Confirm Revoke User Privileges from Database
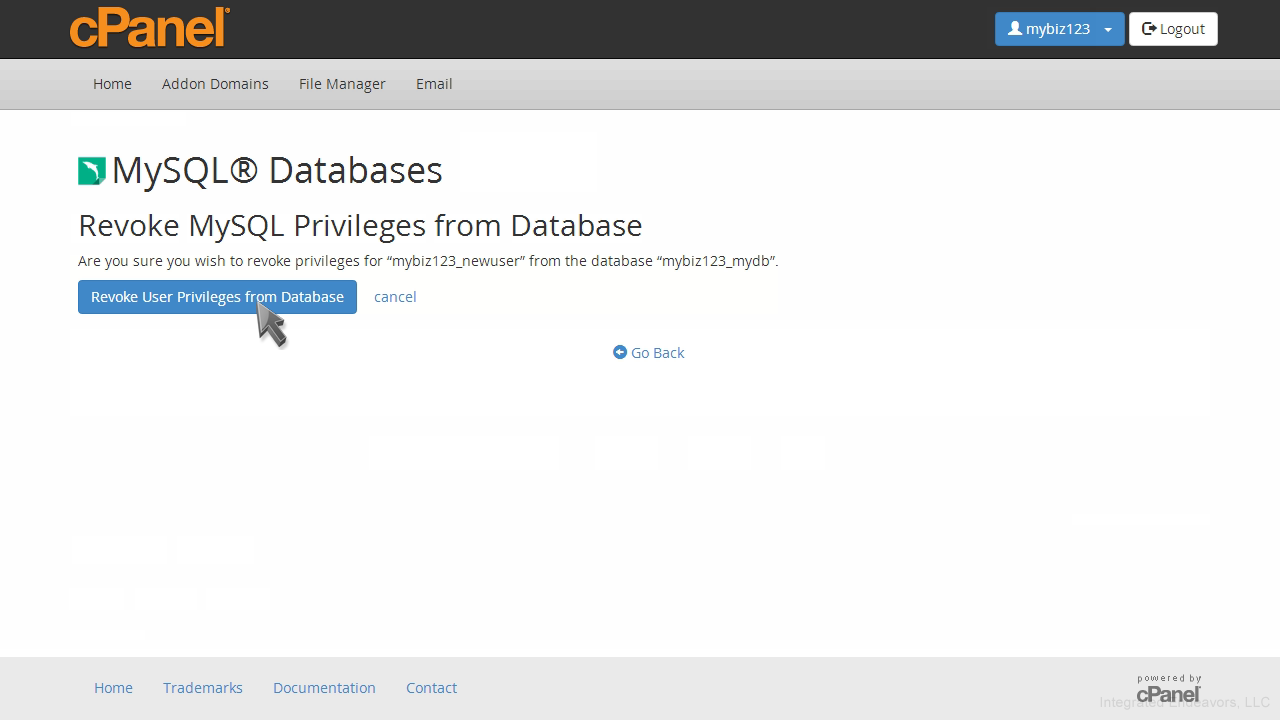Viewport: 1280px width, 720px height. 217,297
